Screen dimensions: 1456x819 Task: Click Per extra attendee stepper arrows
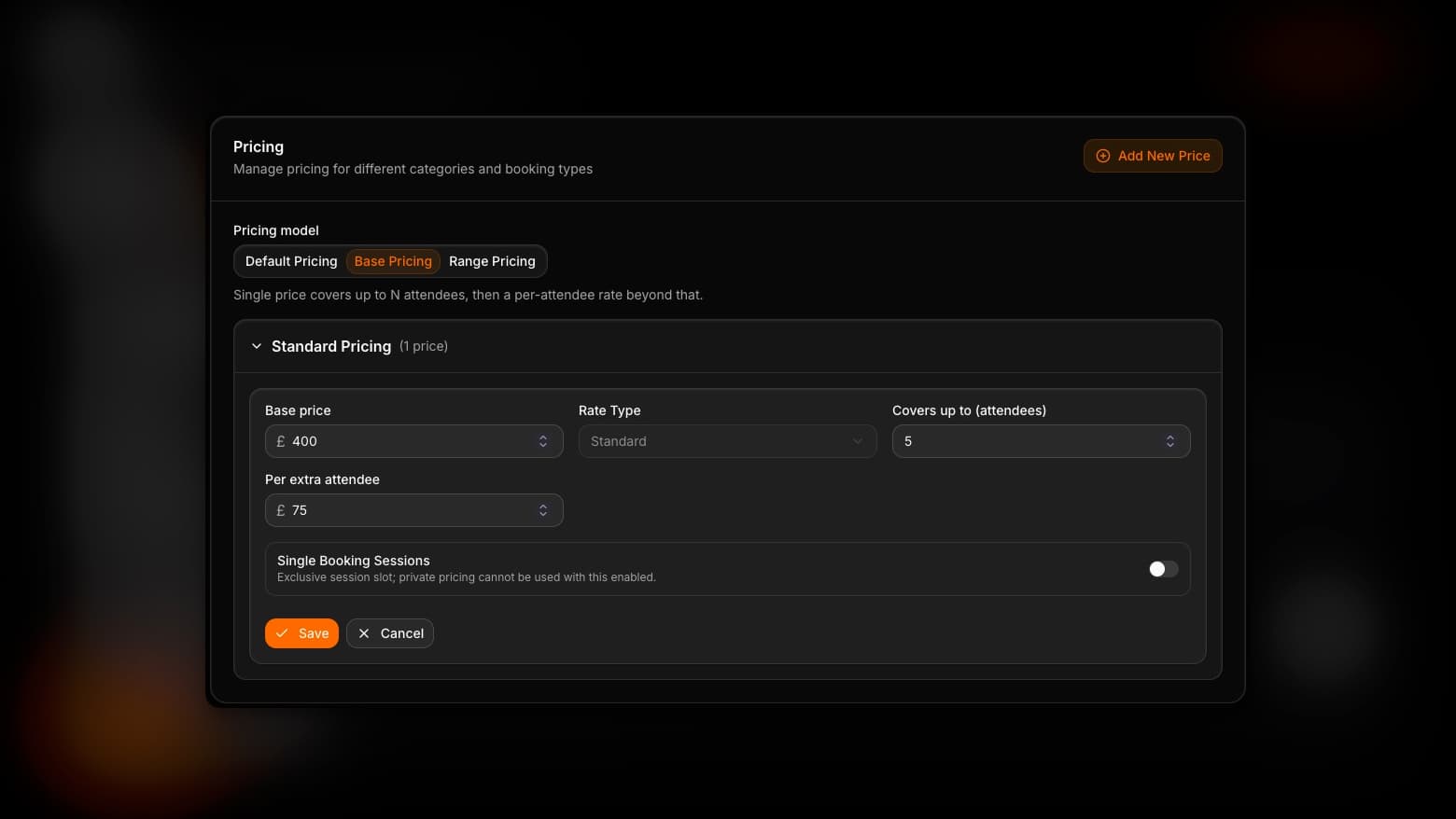pos(543,510)
